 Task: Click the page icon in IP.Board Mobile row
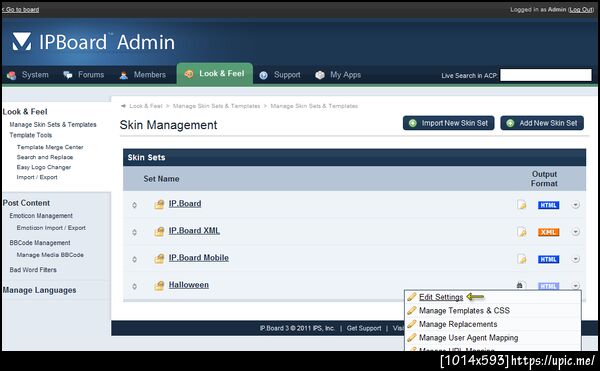522,259
